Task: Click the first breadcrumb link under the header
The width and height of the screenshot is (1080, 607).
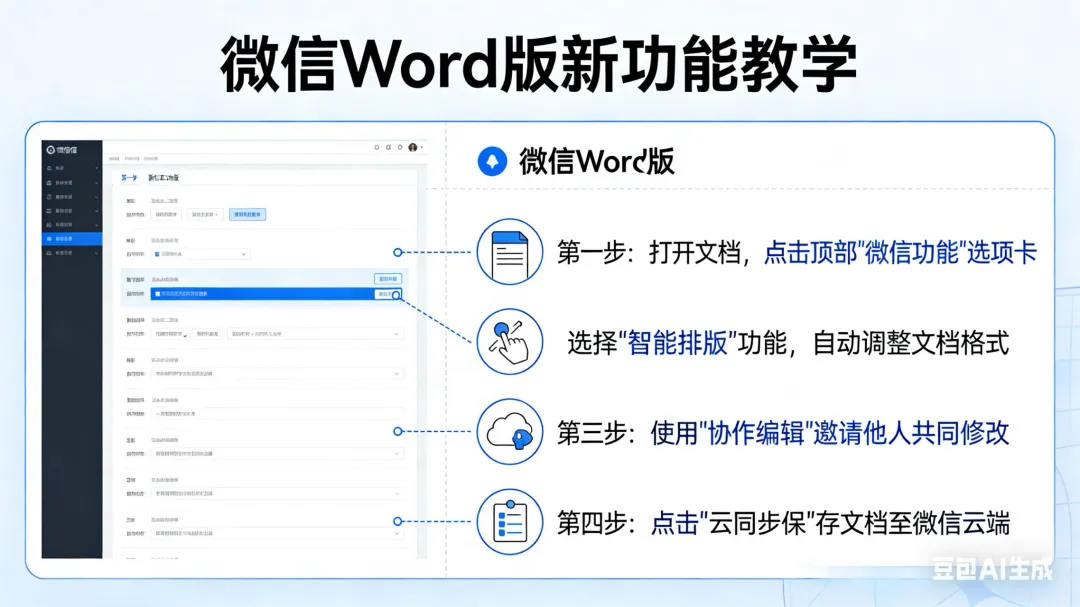Action: pos(114,158)
